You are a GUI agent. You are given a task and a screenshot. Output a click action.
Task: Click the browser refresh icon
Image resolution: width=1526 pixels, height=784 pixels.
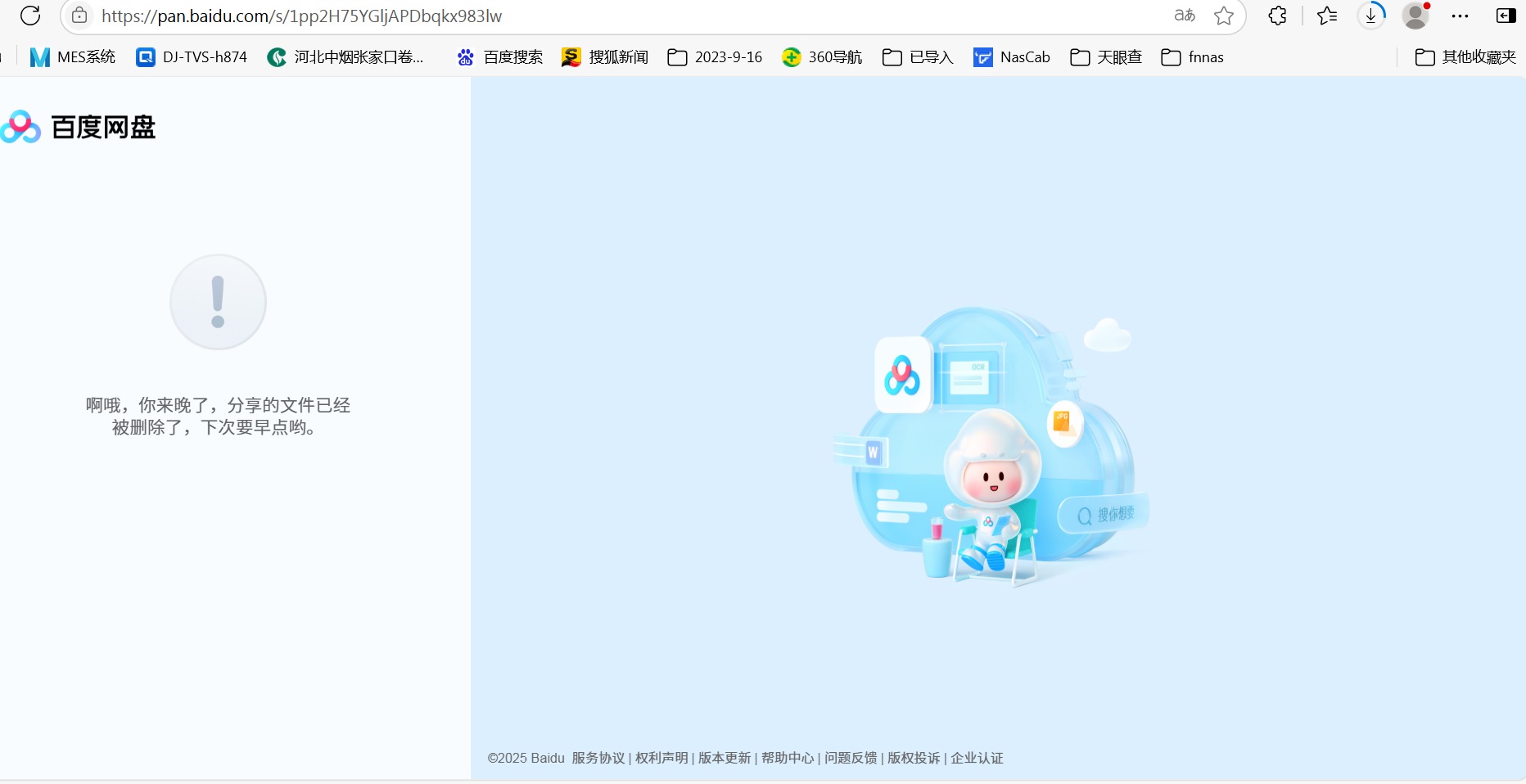(x=30, y=16)
